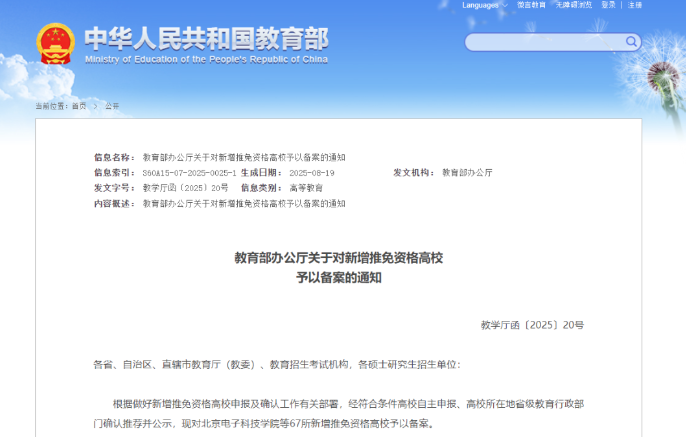Click the 中华人民共和国教育部 site title
Screen dimensions: 686x443
(x=206, y=38)
